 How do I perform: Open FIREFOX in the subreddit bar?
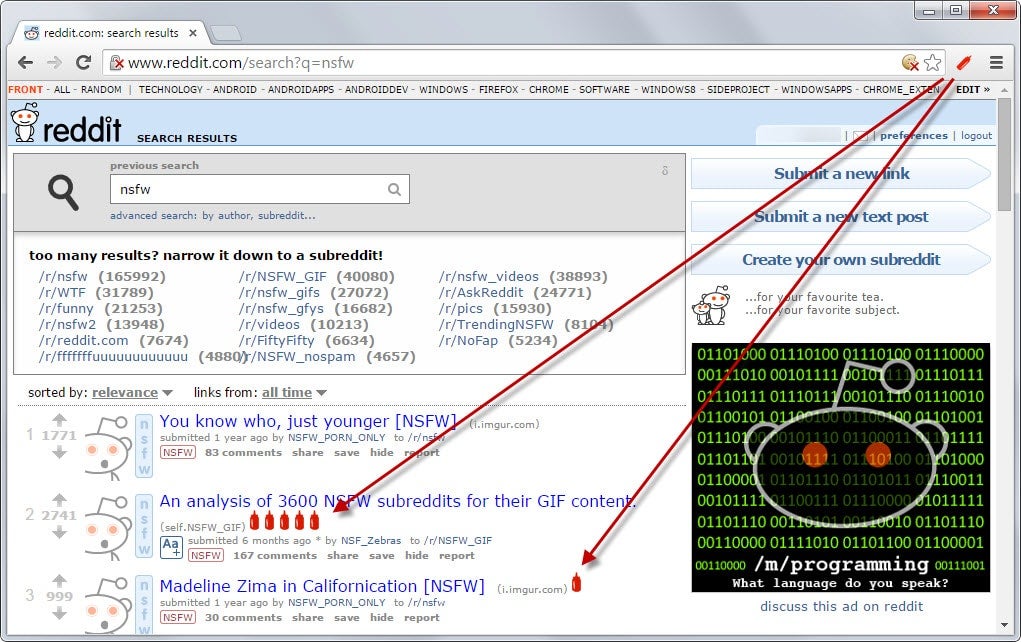pyautogui.click(x=498, y=89)
